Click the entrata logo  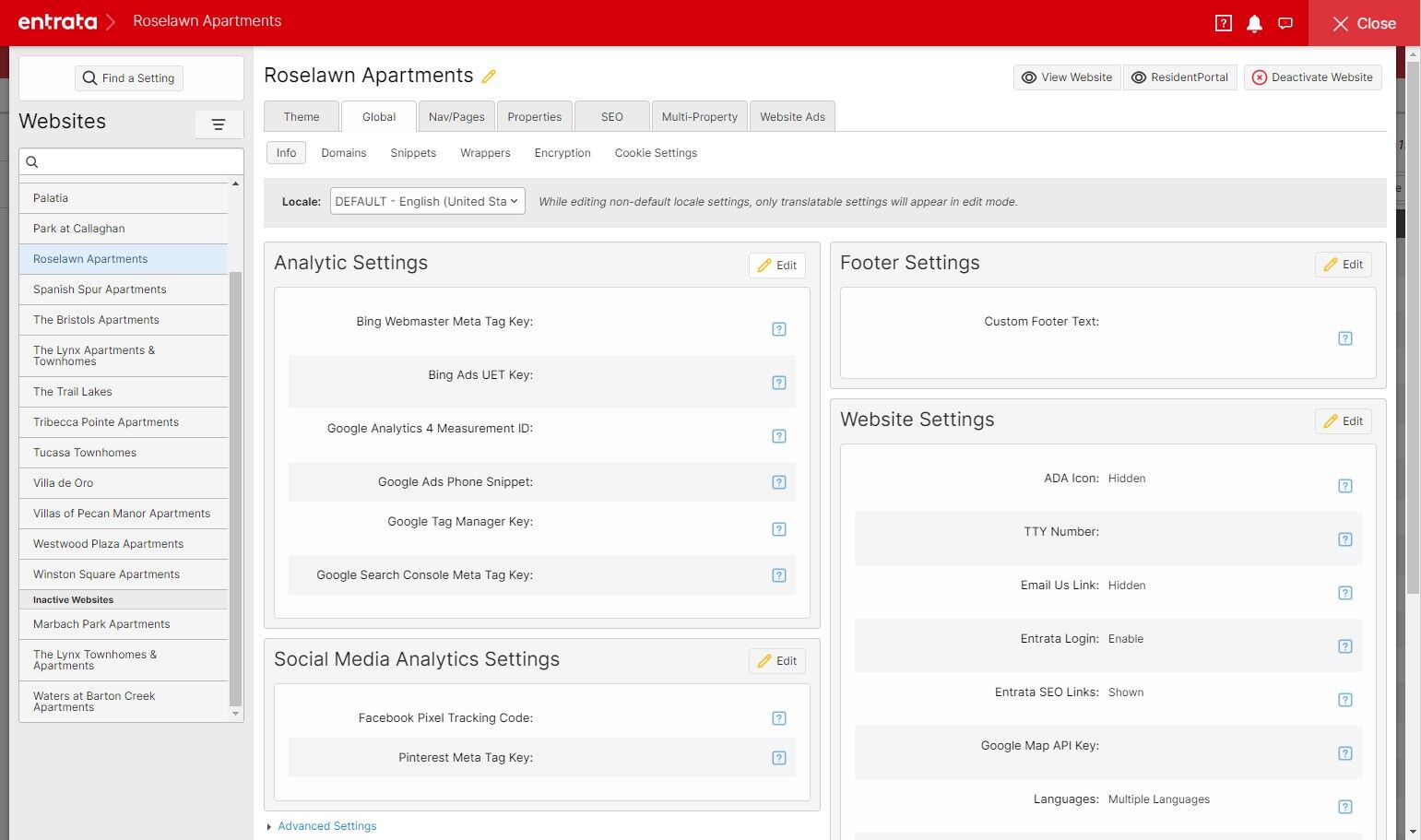57,21
